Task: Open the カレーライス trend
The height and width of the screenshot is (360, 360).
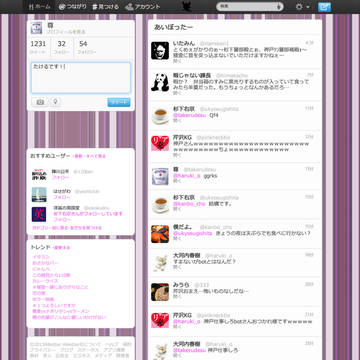Action: pos(44,281)
